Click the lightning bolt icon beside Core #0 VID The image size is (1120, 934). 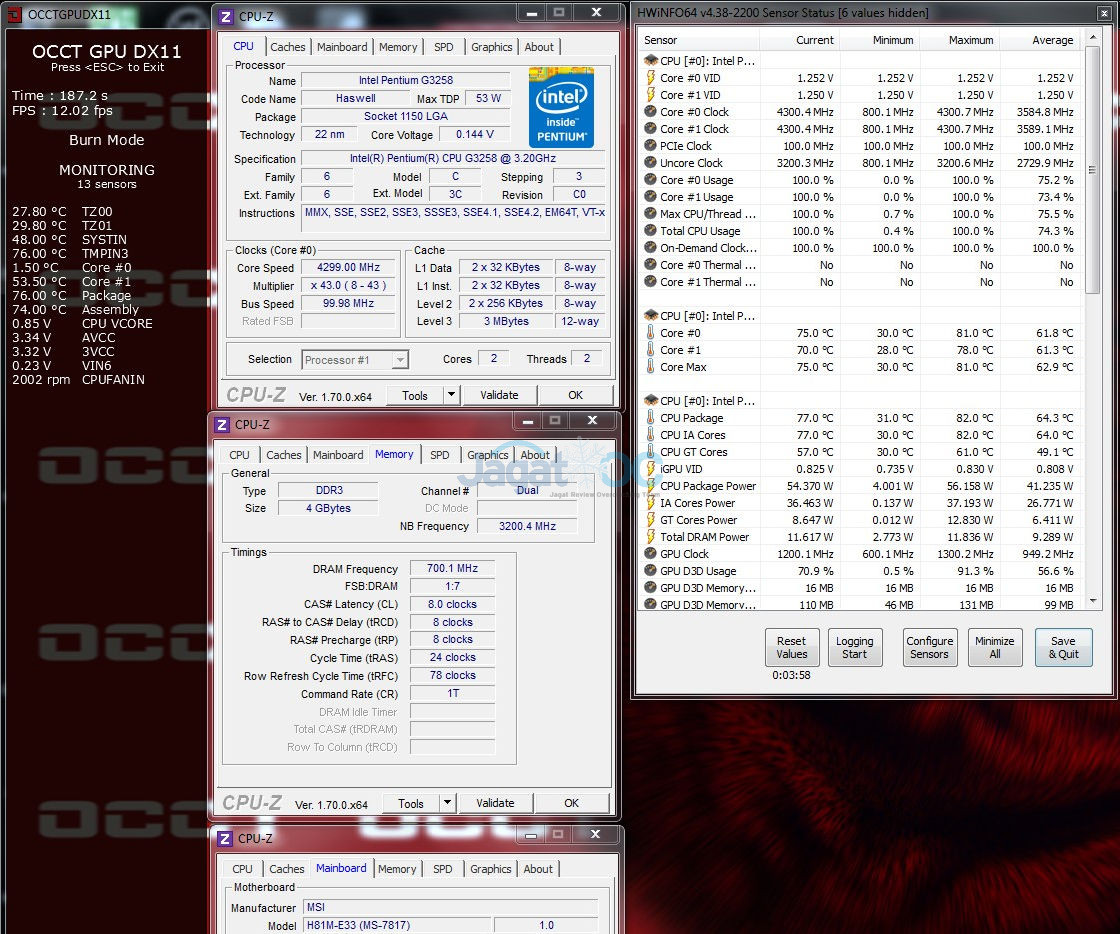651,78
